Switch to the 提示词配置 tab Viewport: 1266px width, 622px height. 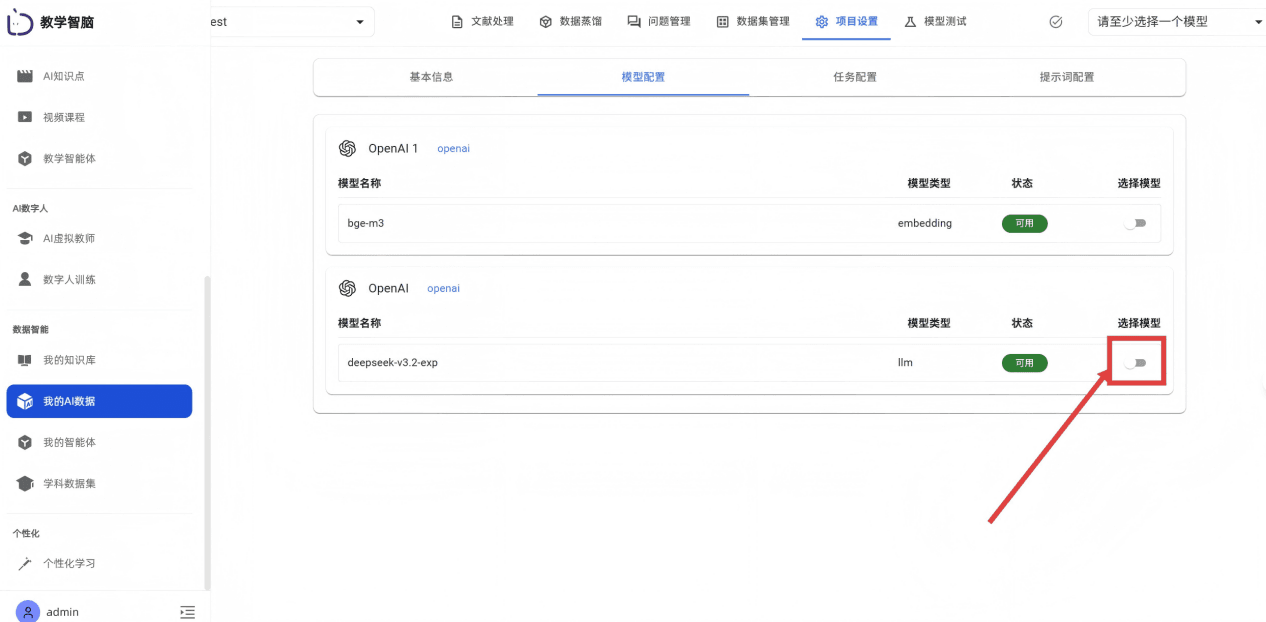click(x=1067, y=77)
